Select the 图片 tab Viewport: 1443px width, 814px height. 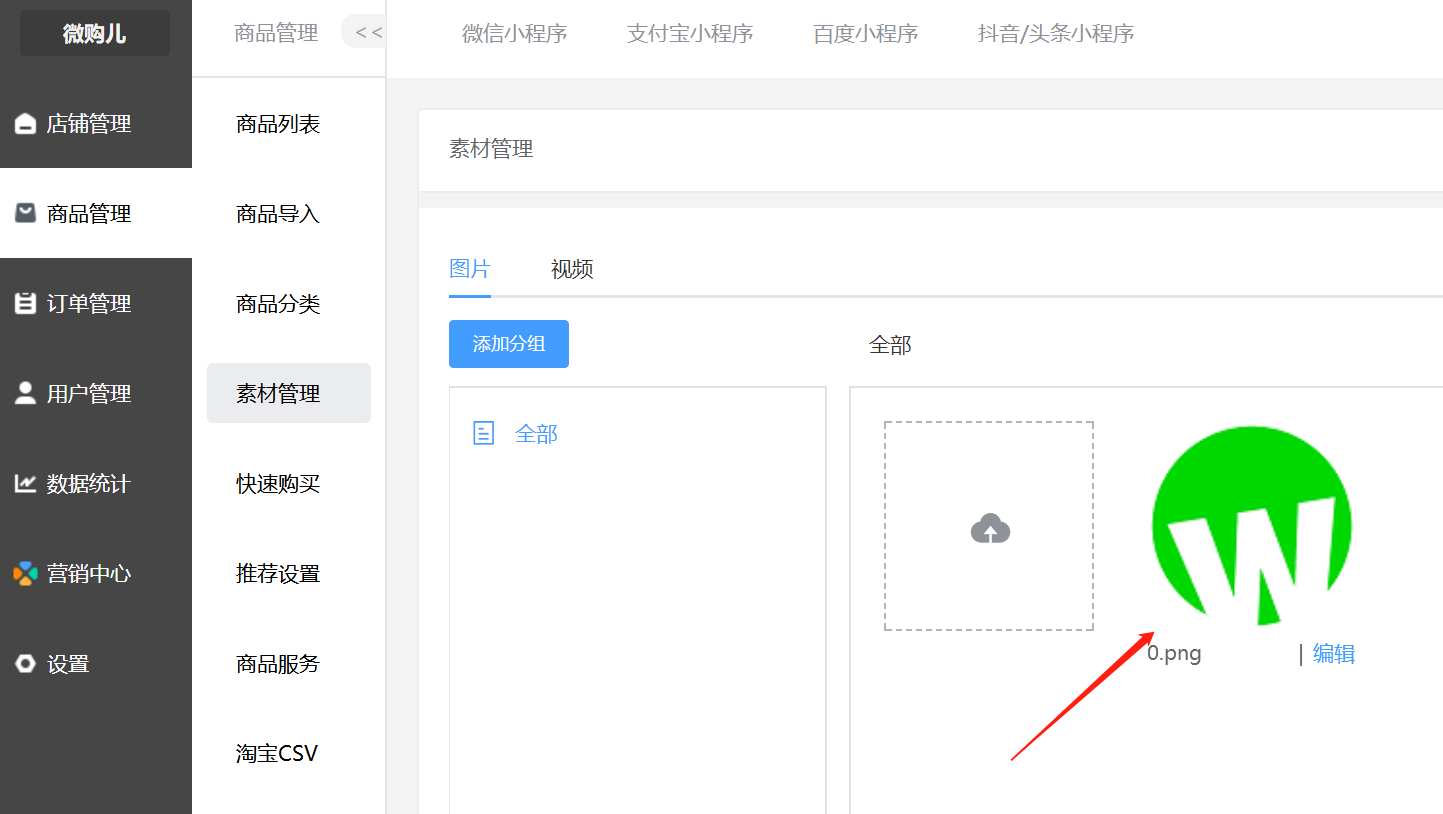[x=470, y=268]
